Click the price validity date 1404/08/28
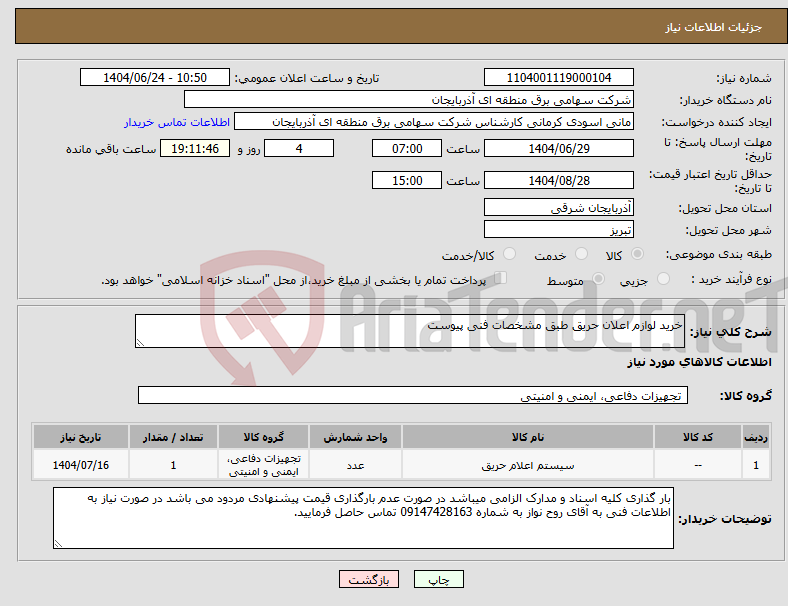Screen dimensions: 788x606 559,180
